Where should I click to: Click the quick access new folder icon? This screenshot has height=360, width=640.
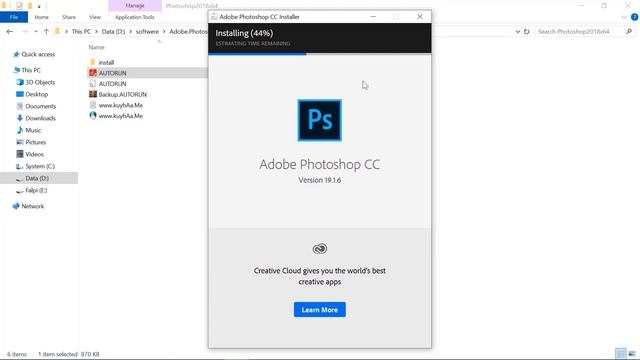(x=30, y=6)
